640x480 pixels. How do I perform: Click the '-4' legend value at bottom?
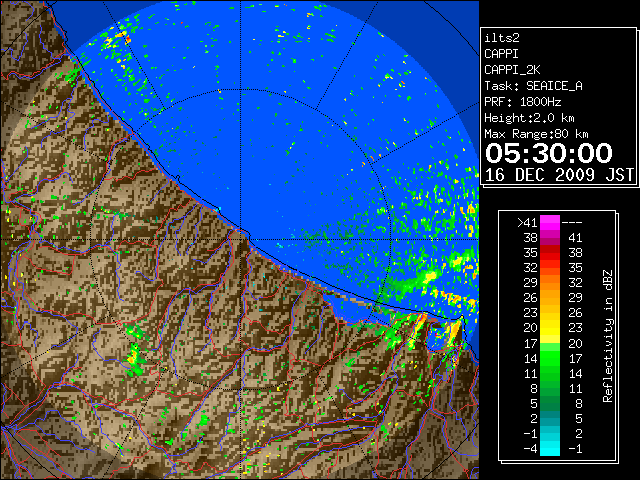[x=531, y=448]
